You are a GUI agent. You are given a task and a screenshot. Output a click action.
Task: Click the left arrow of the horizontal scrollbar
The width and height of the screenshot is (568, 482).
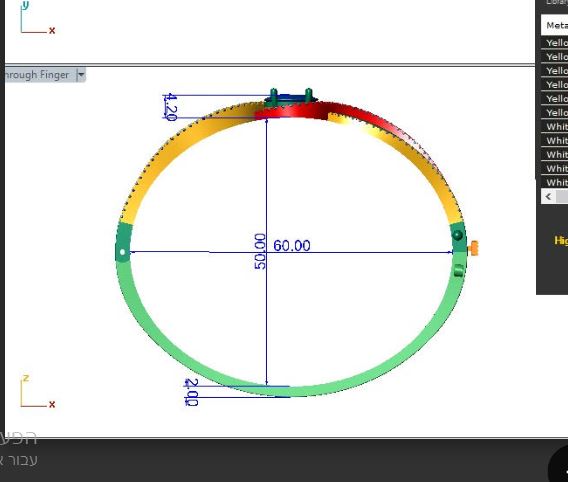click(x=548, y=197)
